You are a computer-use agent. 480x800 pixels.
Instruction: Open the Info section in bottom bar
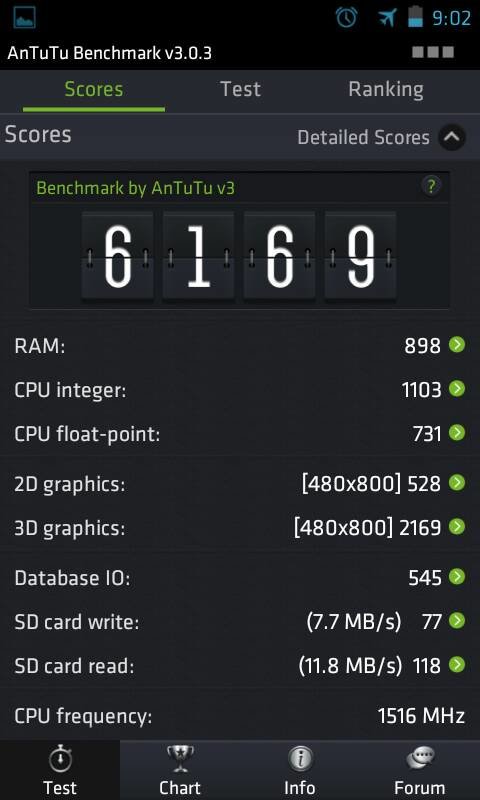299,770
